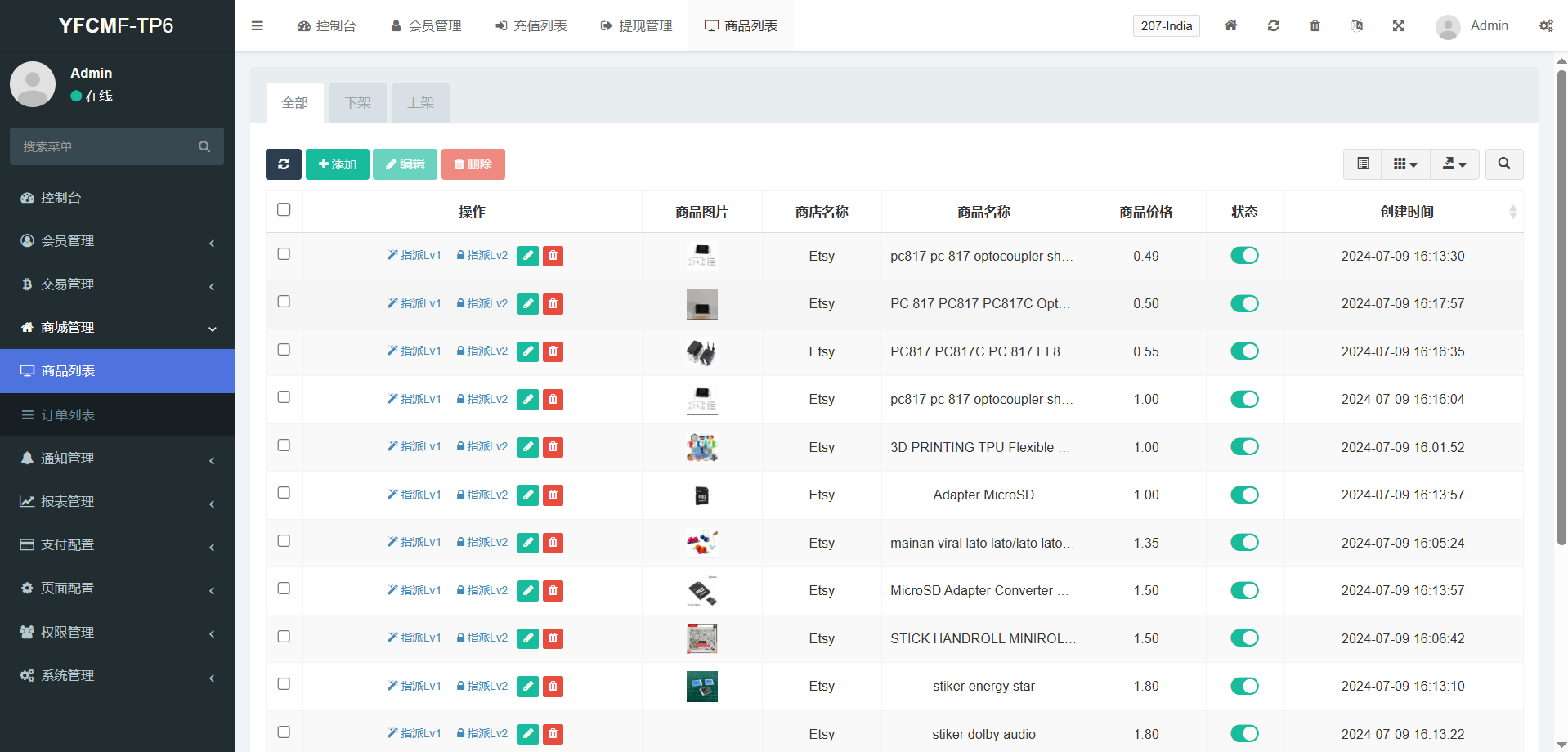Check the select-all checkbox in table header
This screenshot has width=1568, height=752.
pyautogui.click(x=284, y=210)
